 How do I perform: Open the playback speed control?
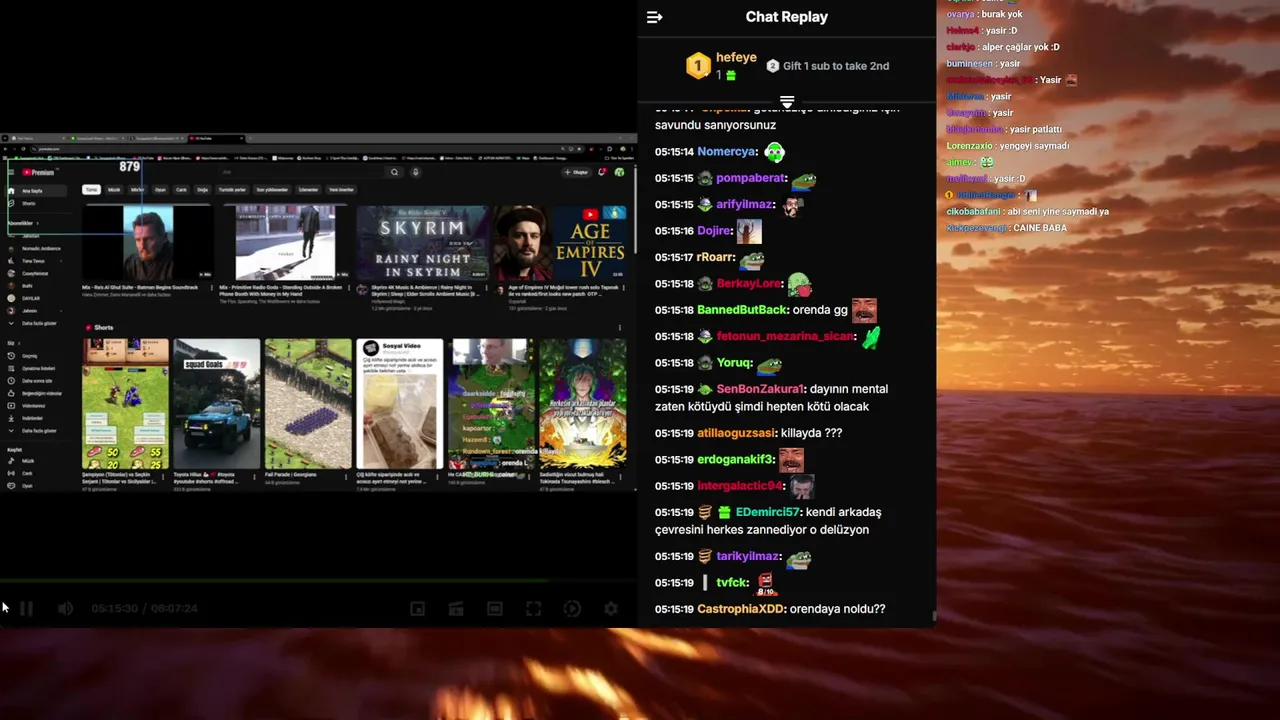(572, 608)
